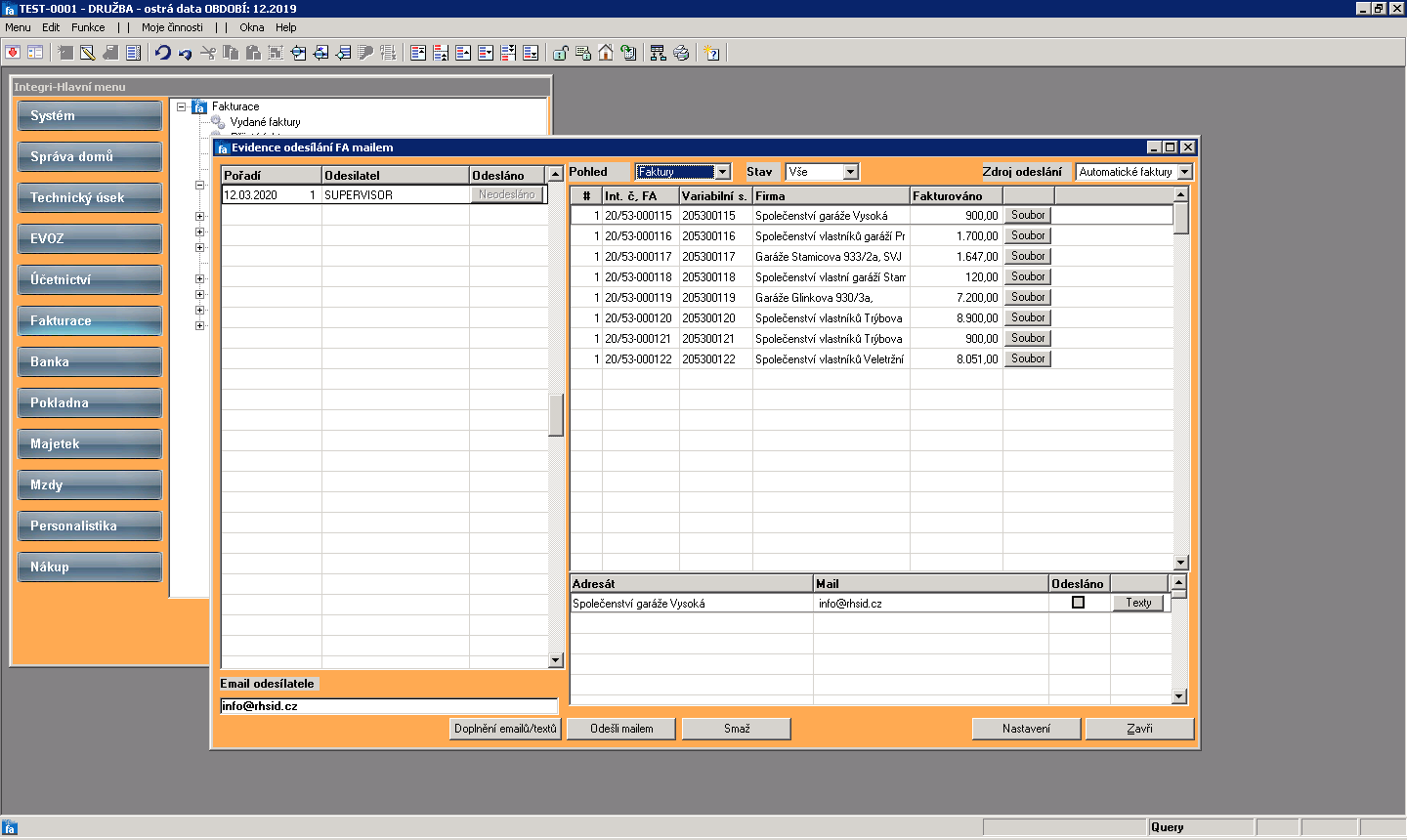Tick Odesláno checkbox for Společenství garáže Vysoká
The height and width of the screenshot is (840, 1407).
pyautogui.click(x=1078, y=603)
